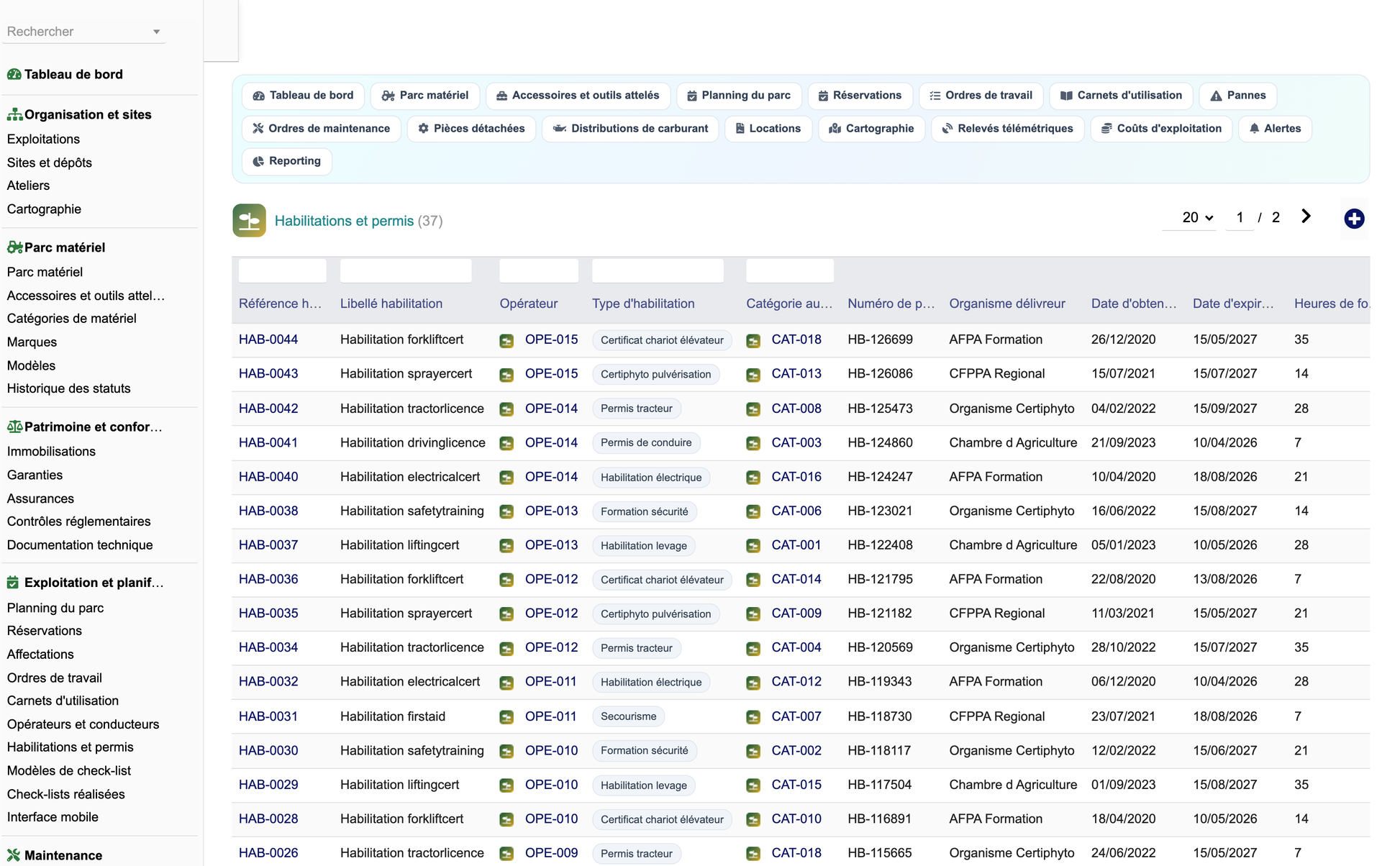
Task: Open Opérateurs et conducteurs in sidebar
Action: [x=83, y=724]
